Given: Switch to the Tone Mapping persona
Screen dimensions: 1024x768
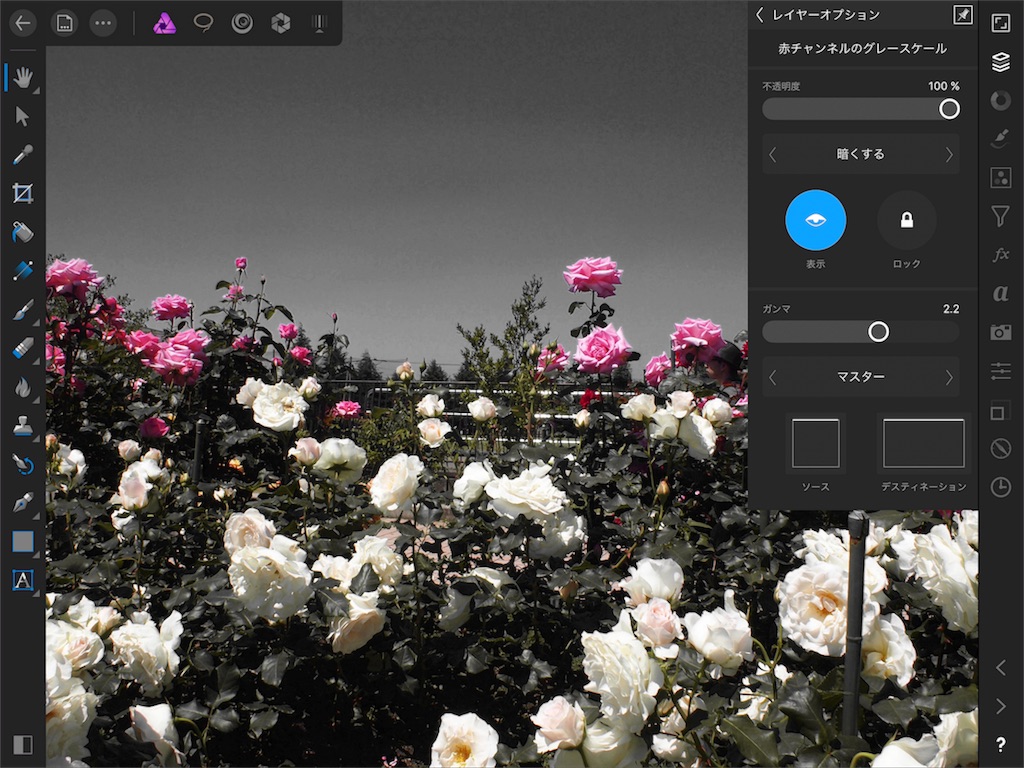Looking at the screenshot, I should coord(319,24).
